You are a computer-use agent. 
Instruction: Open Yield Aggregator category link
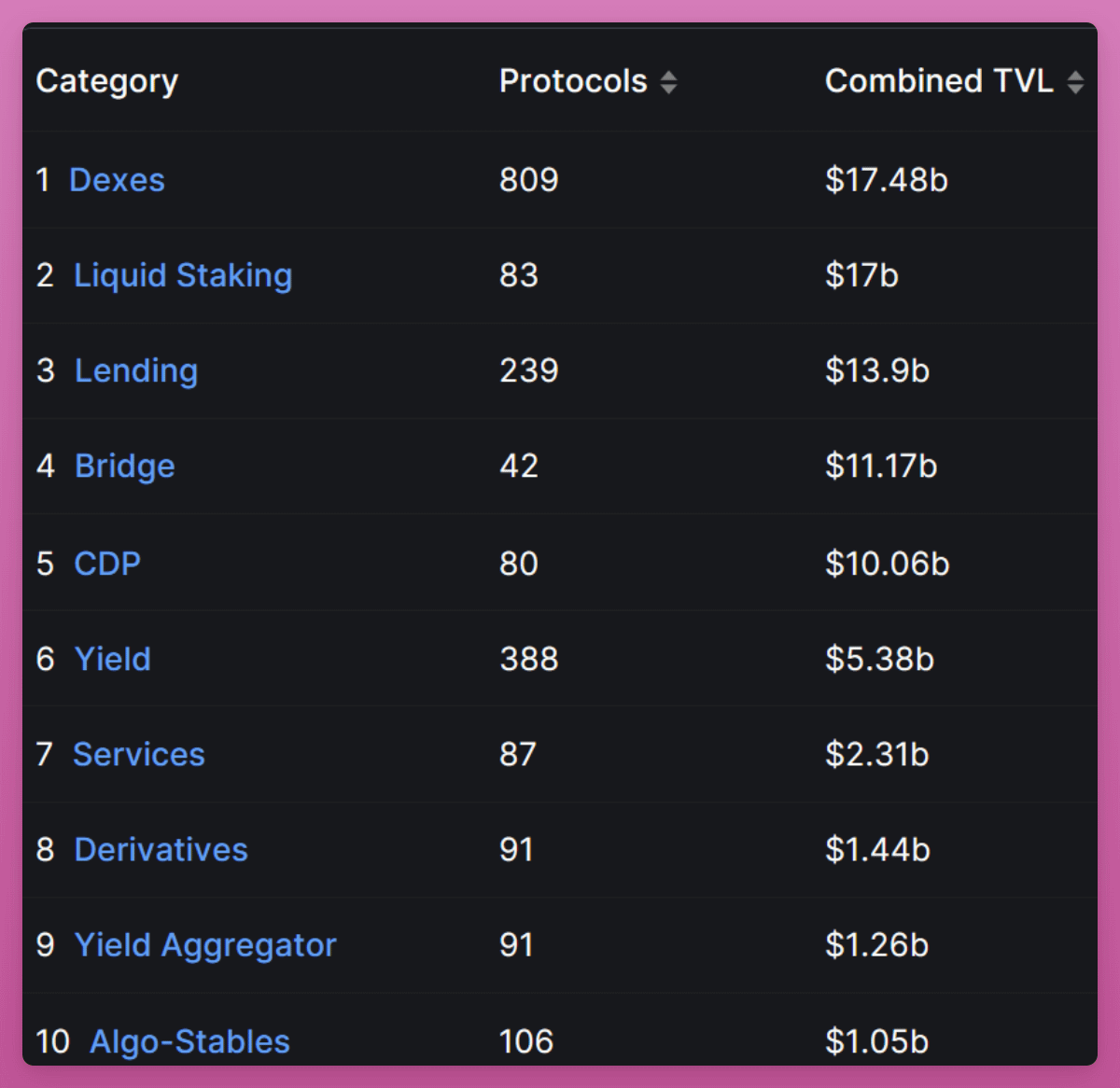[x=205, y=944]
